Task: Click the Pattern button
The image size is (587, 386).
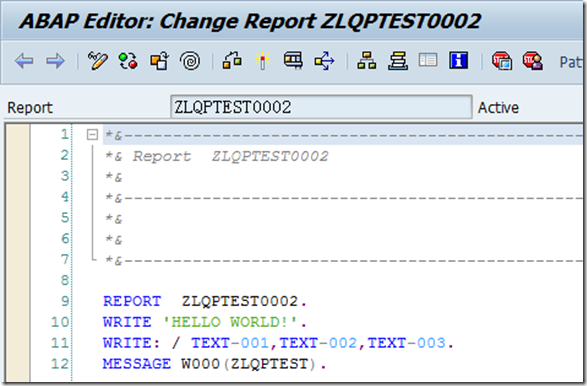Action: coord(571,62)
